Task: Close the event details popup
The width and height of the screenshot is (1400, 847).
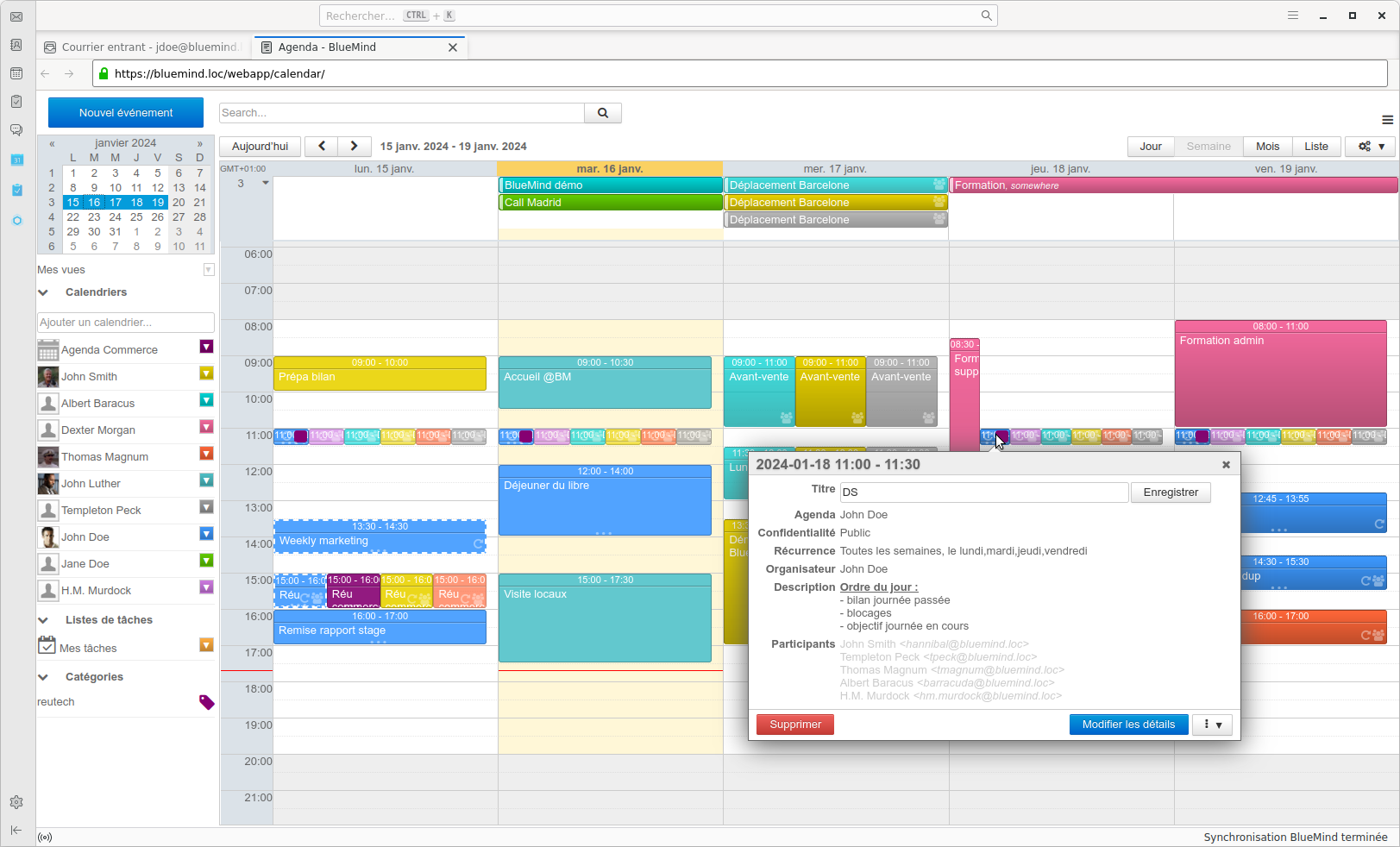Action: 1226,465
